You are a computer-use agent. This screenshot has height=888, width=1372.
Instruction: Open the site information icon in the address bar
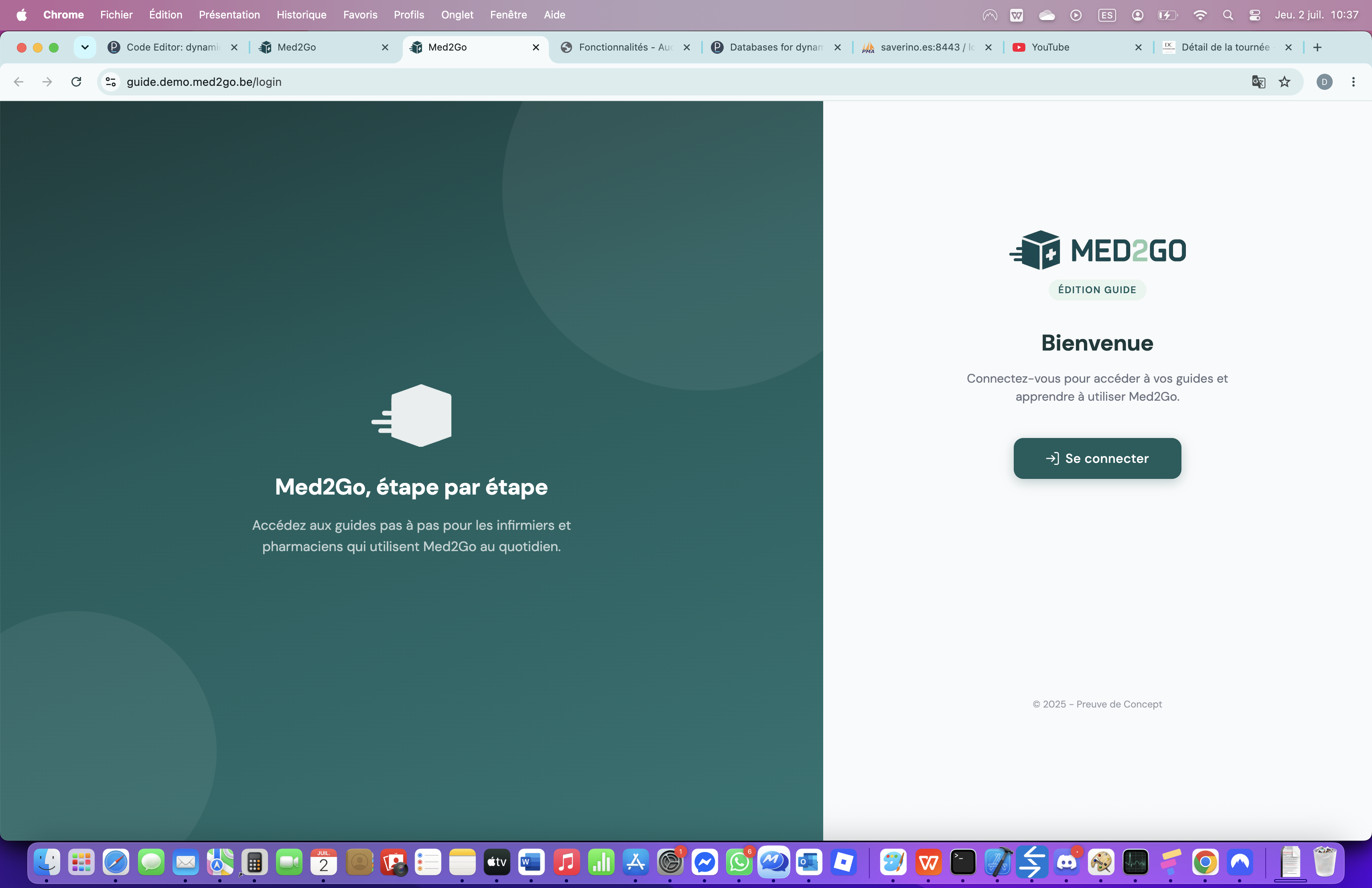[x=111, y=82]
